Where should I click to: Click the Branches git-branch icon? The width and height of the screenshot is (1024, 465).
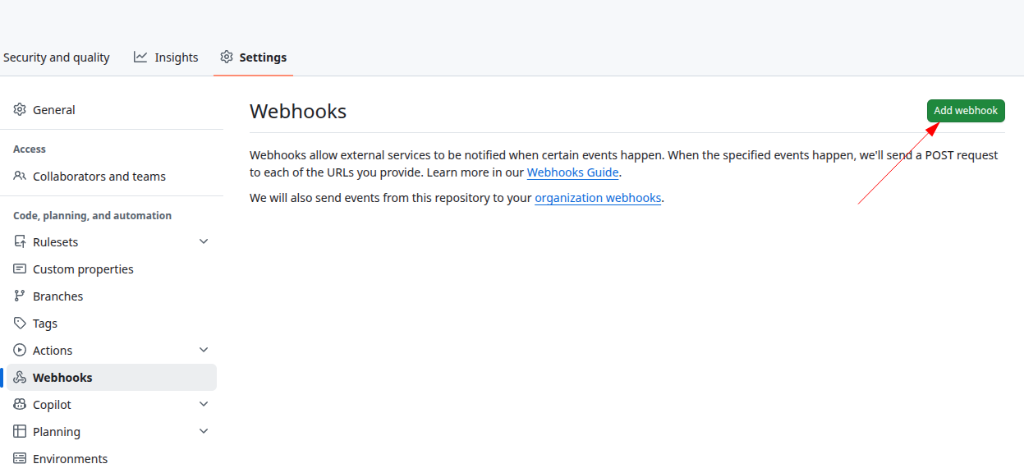(20, 296)
